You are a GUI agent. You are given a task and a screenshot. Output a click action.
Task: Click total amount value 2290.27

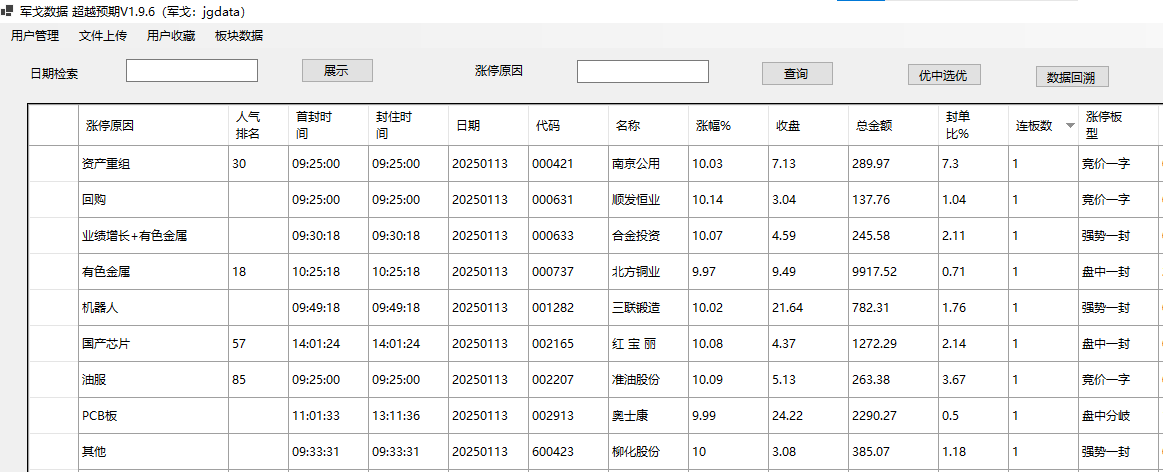pos(894,416)
